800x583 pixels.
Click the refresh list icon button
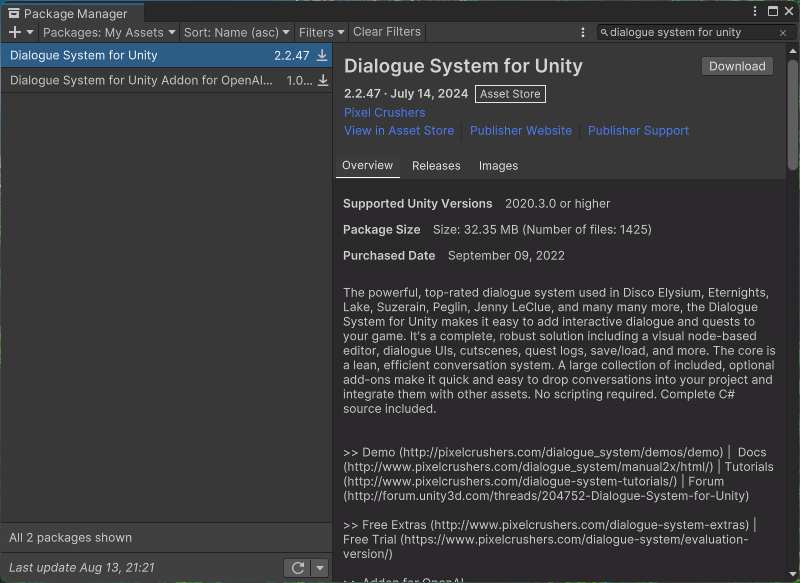(297, 568)
